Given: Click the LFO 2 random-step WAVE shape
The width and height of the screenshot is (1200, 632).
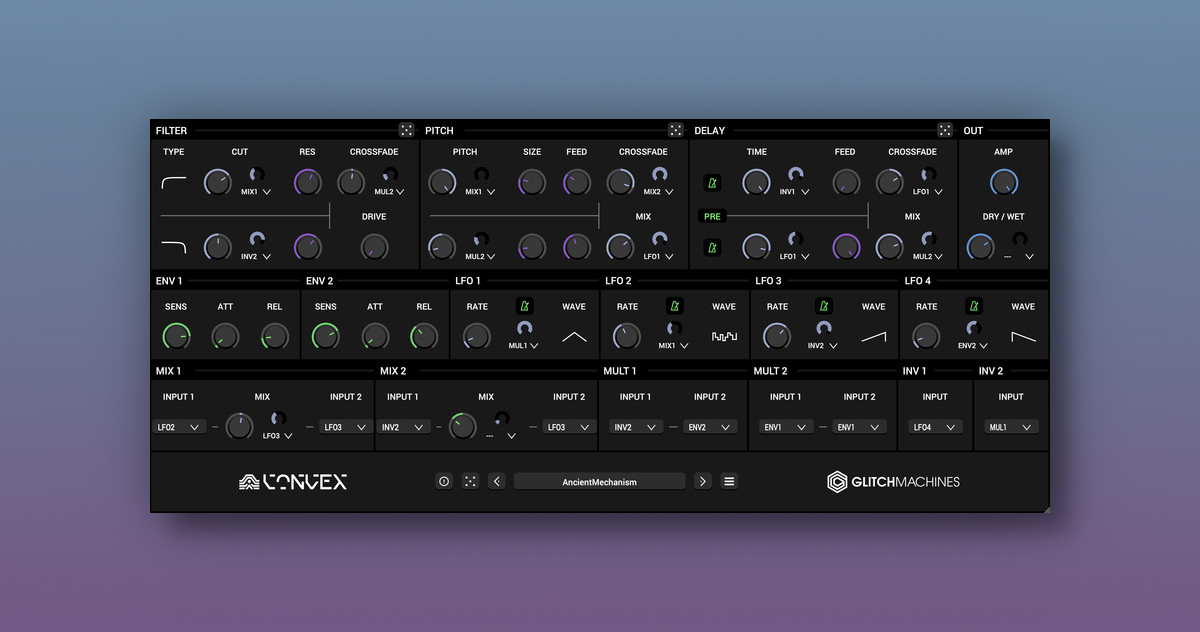Looking at the screenshot, I should pyautogui.click(x=724, y=337).
